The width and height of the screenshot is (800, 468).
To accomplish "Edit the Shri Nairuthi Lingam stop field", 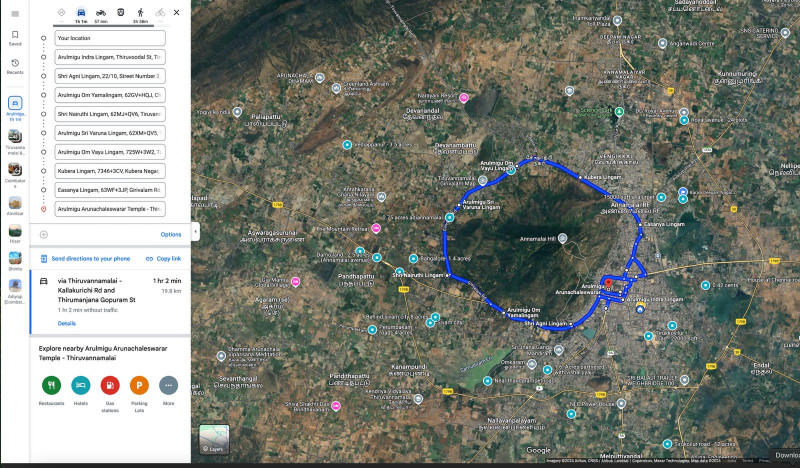I will pos(110,114).
